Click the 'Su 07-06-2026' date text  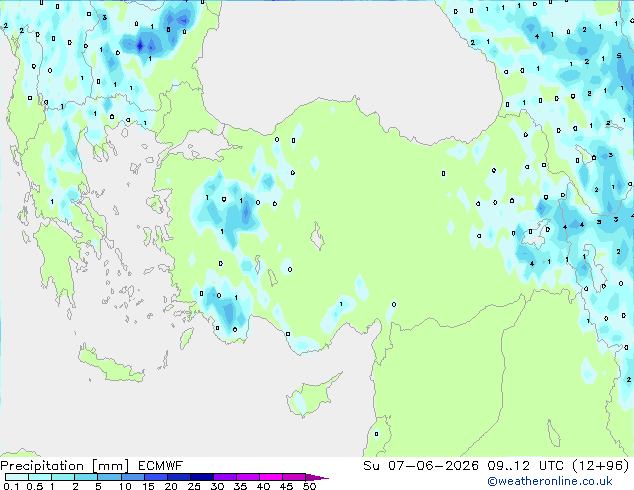[x=421, y=466]
